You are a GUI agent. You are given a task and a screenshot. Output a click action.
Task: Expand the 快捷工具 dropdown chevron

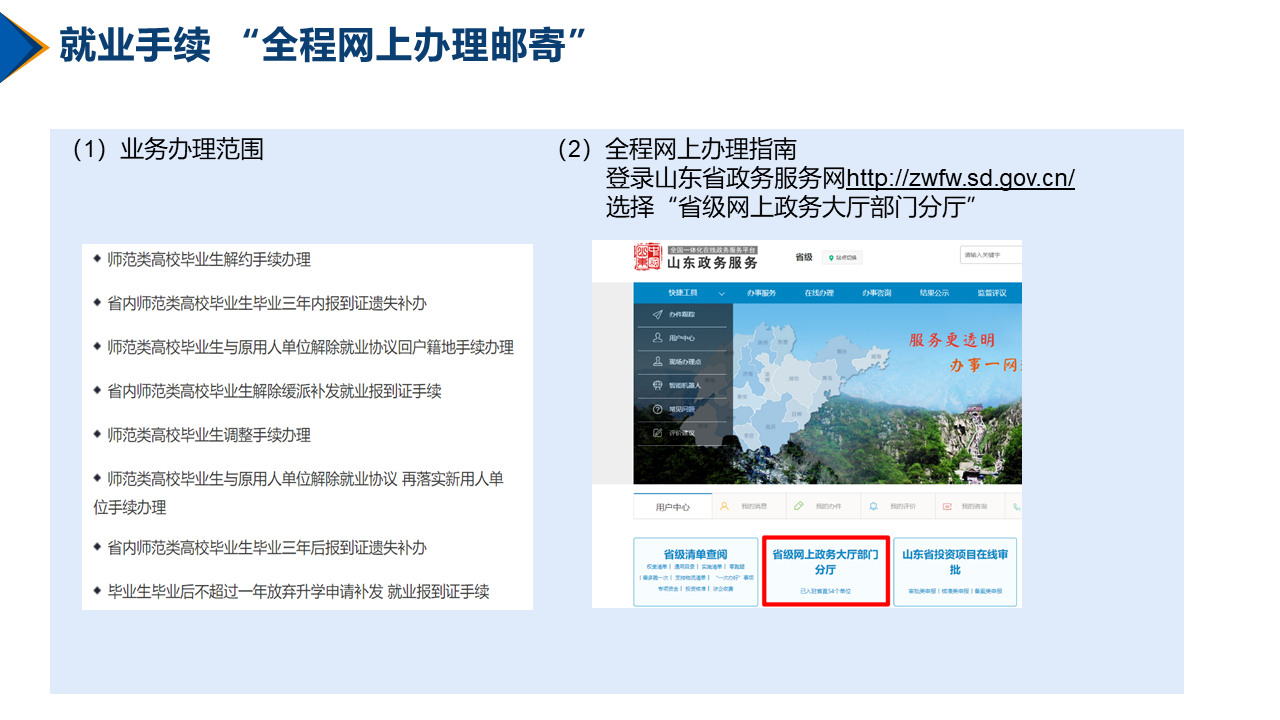pyautogui.click(x=721, y=292)
